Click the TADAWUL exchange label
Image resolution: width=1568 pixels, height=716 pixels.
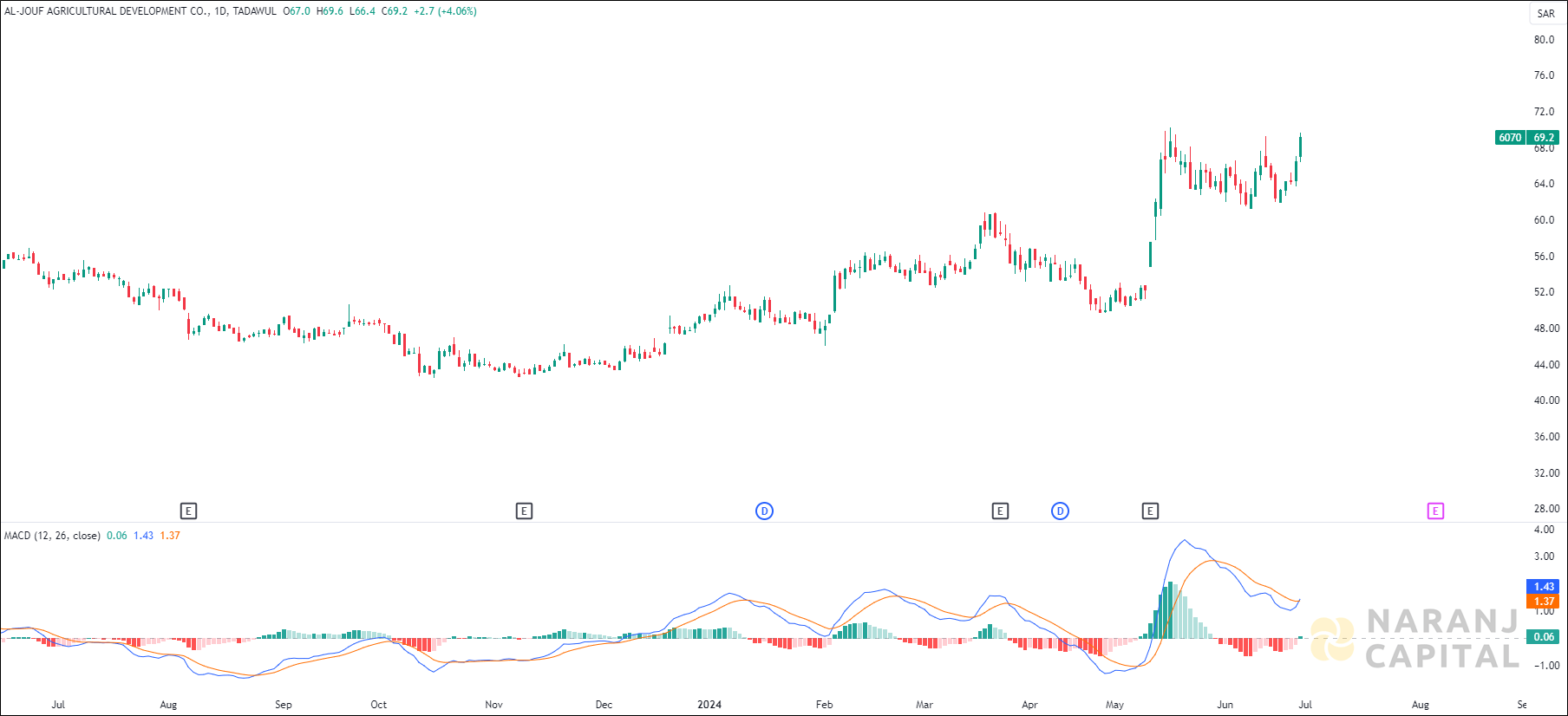255,11
